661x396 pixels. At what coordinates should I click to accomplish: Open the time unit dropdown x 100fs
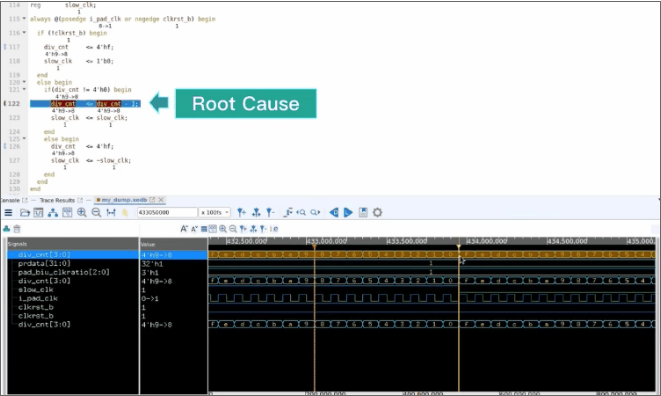pyautogui.click(x=215, y=213)
